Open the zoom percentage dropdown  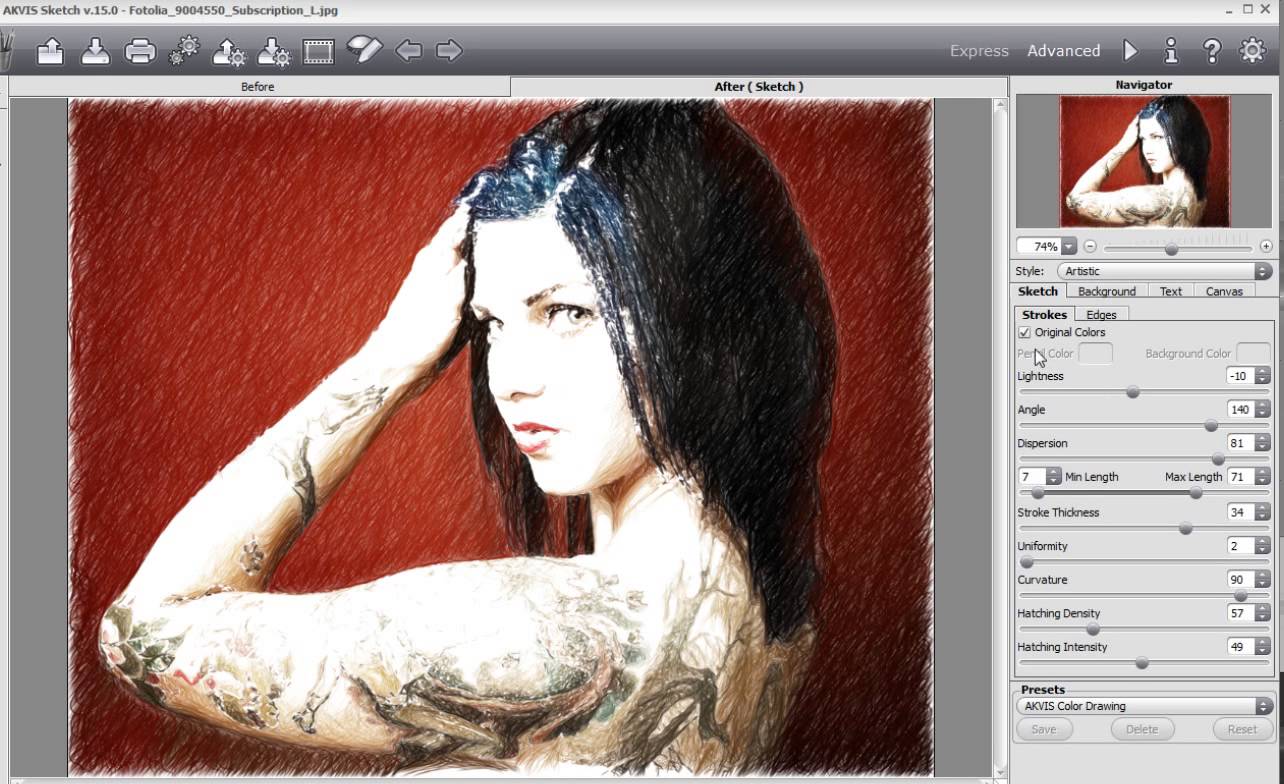[1068, 245]
